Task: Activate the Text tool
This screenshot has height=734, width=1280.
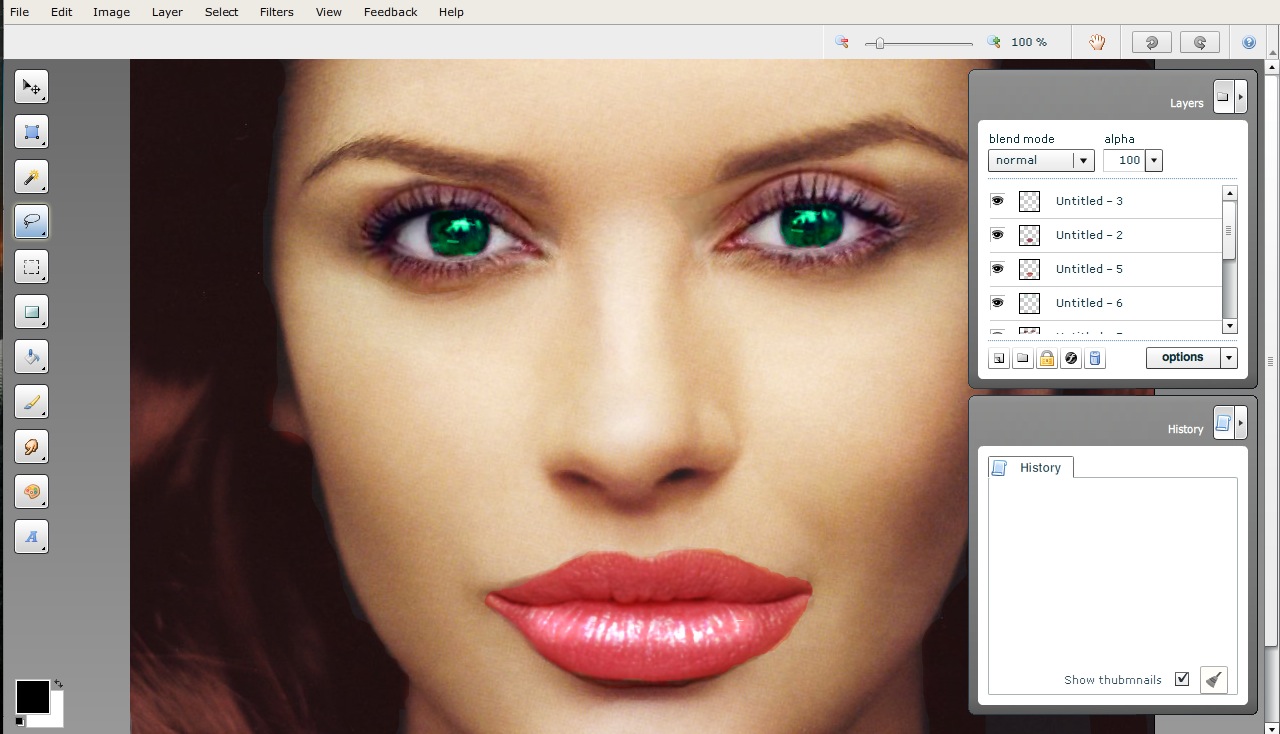Action: click(x=31, y=537)
